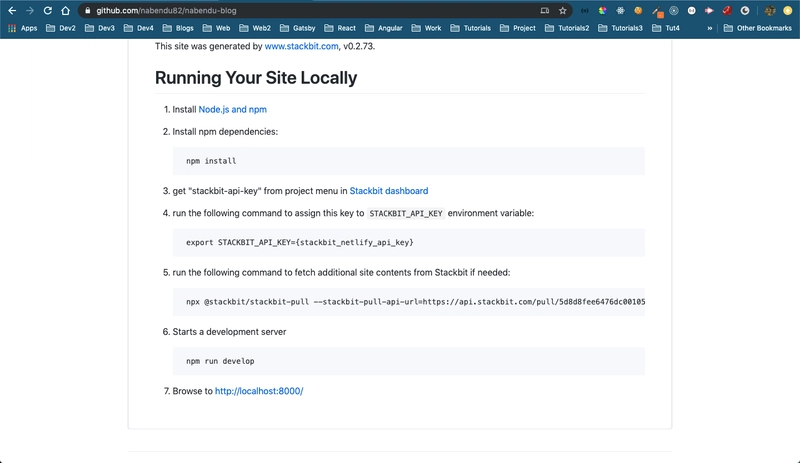Open the browser home page

[65, 10]
